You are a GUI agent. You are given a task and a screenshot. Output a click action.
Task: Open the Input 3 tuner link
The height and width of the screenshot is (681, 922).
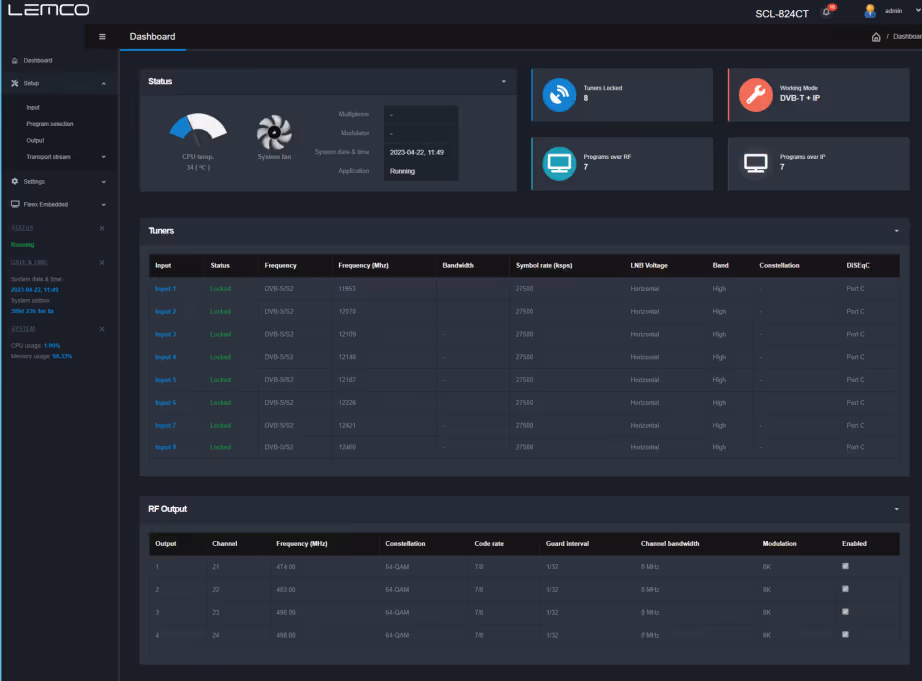pos(165,334)
